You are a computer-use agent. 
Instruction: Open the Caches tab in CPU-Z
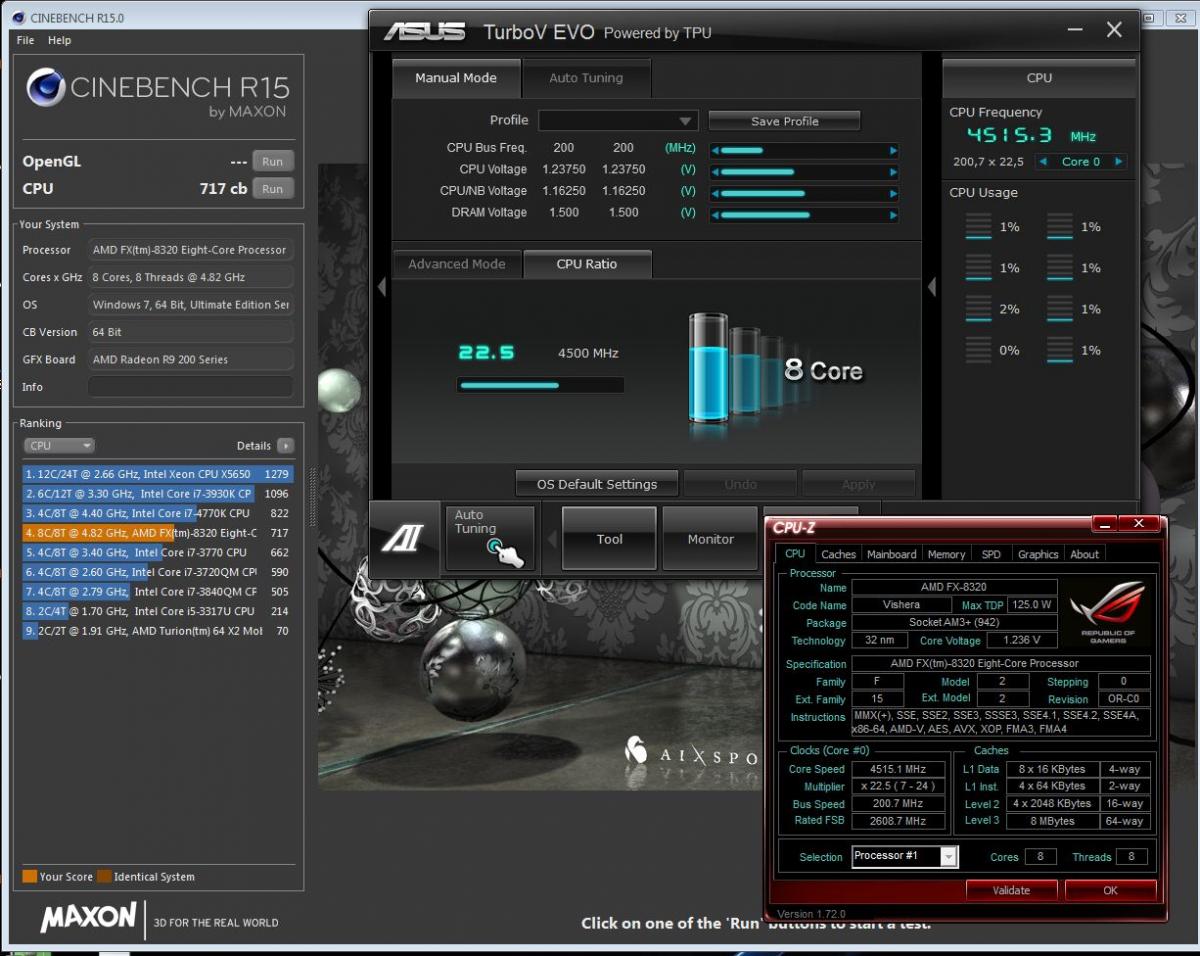coord(838,554)
